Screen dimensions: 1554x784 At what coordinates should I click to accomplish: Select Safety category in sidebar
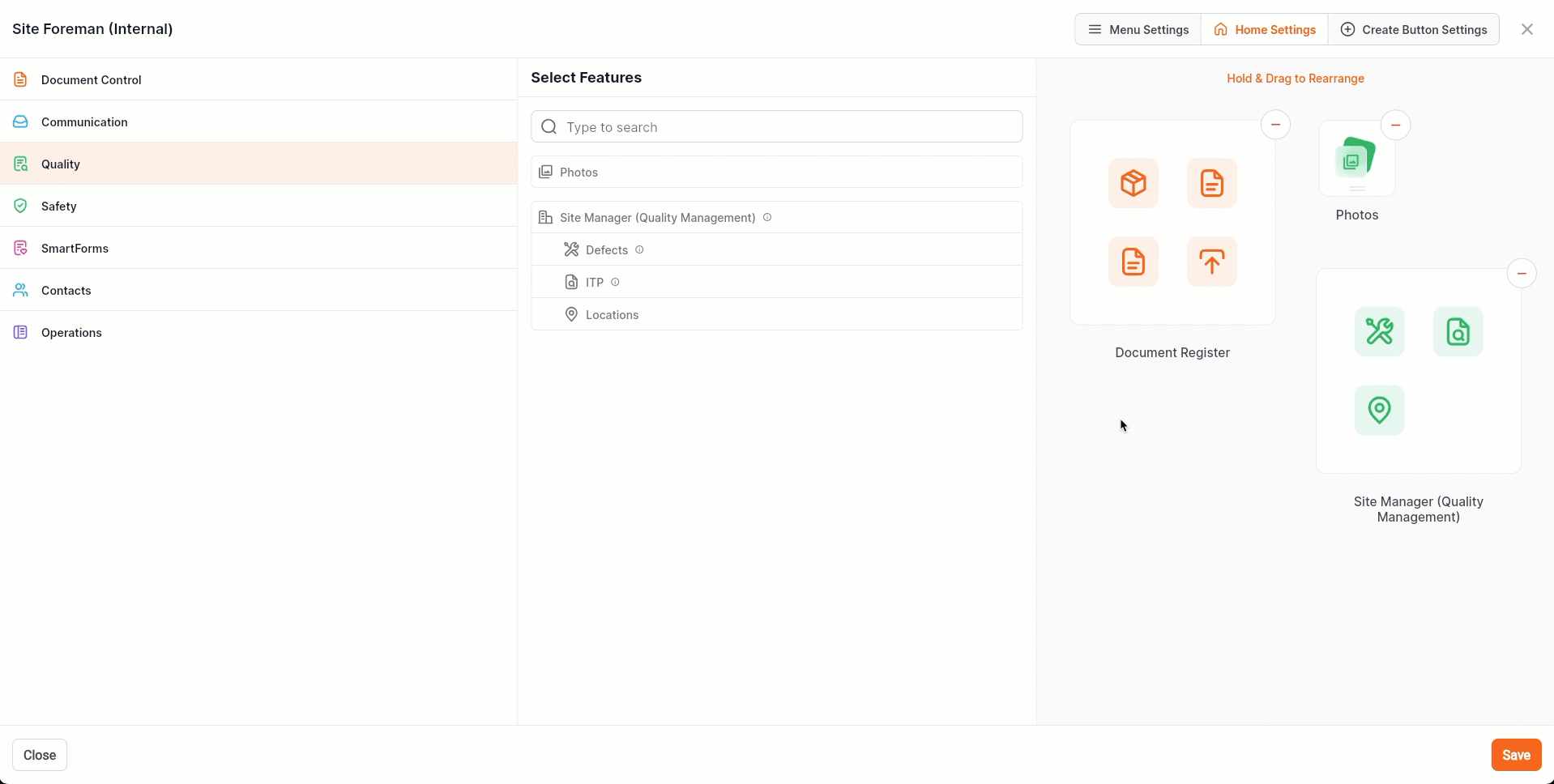click(59, 206)
